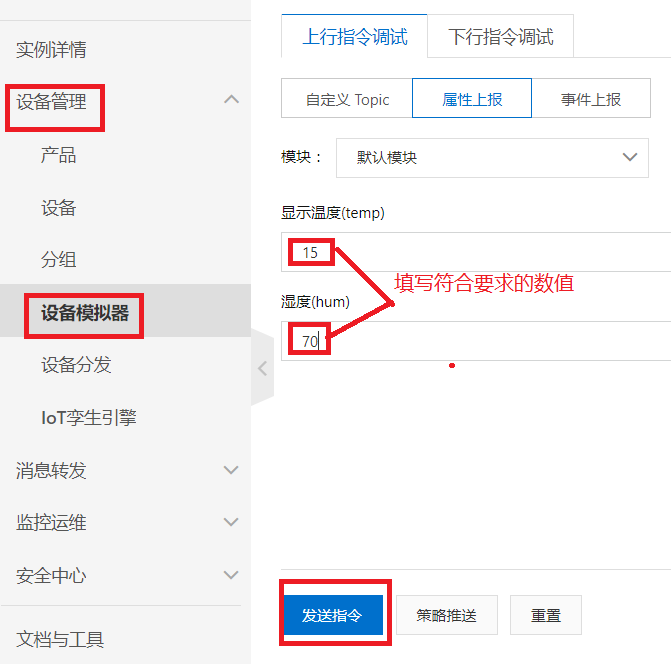Collapse the 设备管理 menu section

(x=231, y=100)
